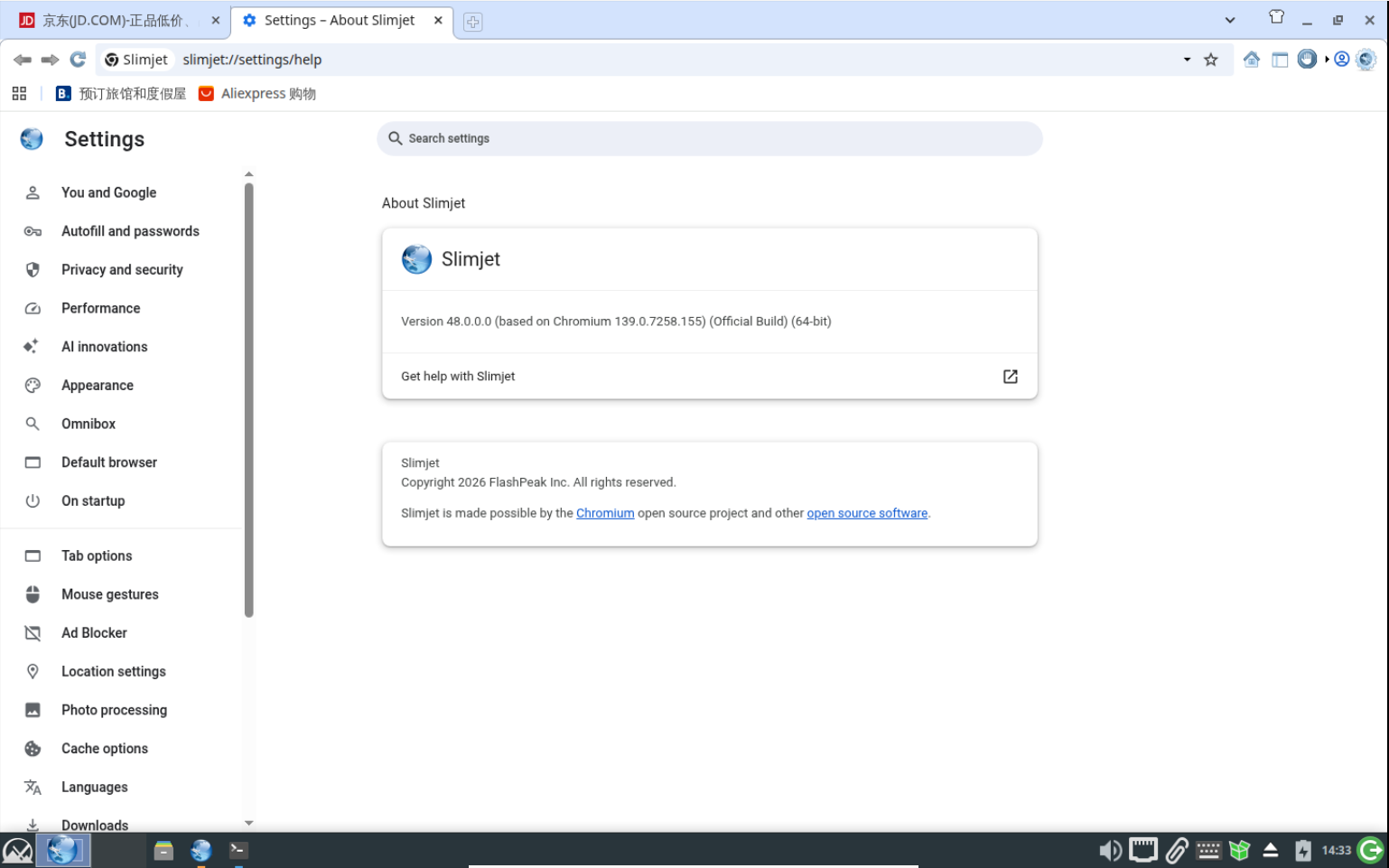Open the ad blocker hand icon

pyautogui.click(x=1307, y=60)
